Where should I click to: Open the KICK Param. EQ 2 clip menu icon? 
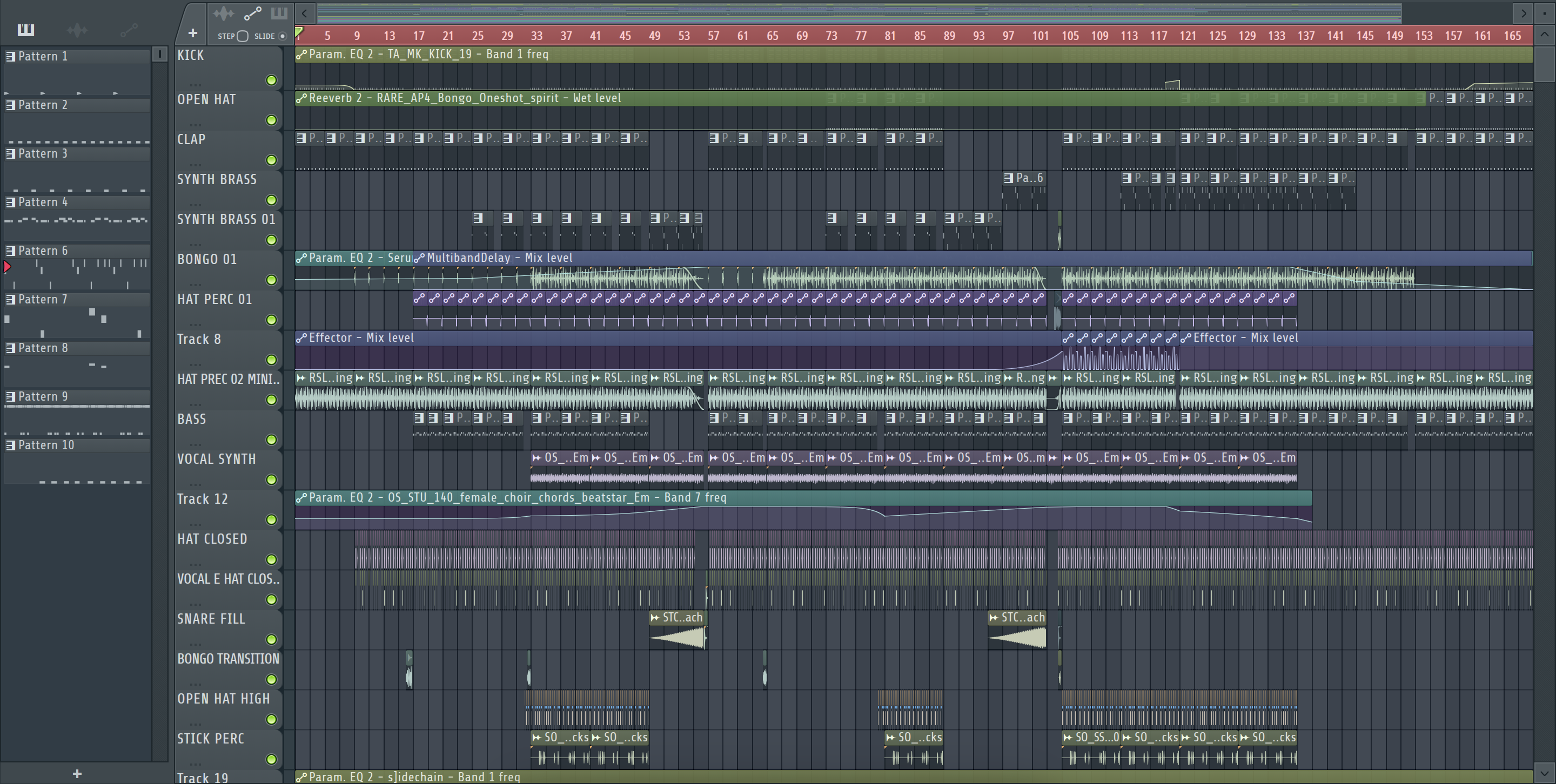coord(301,55)
